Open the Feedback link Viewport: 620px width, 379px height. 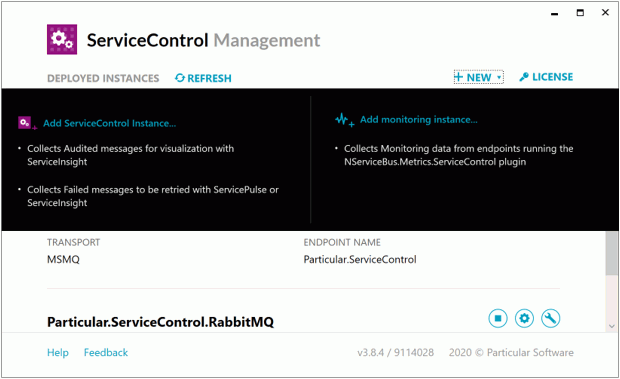tap(106, 352)
